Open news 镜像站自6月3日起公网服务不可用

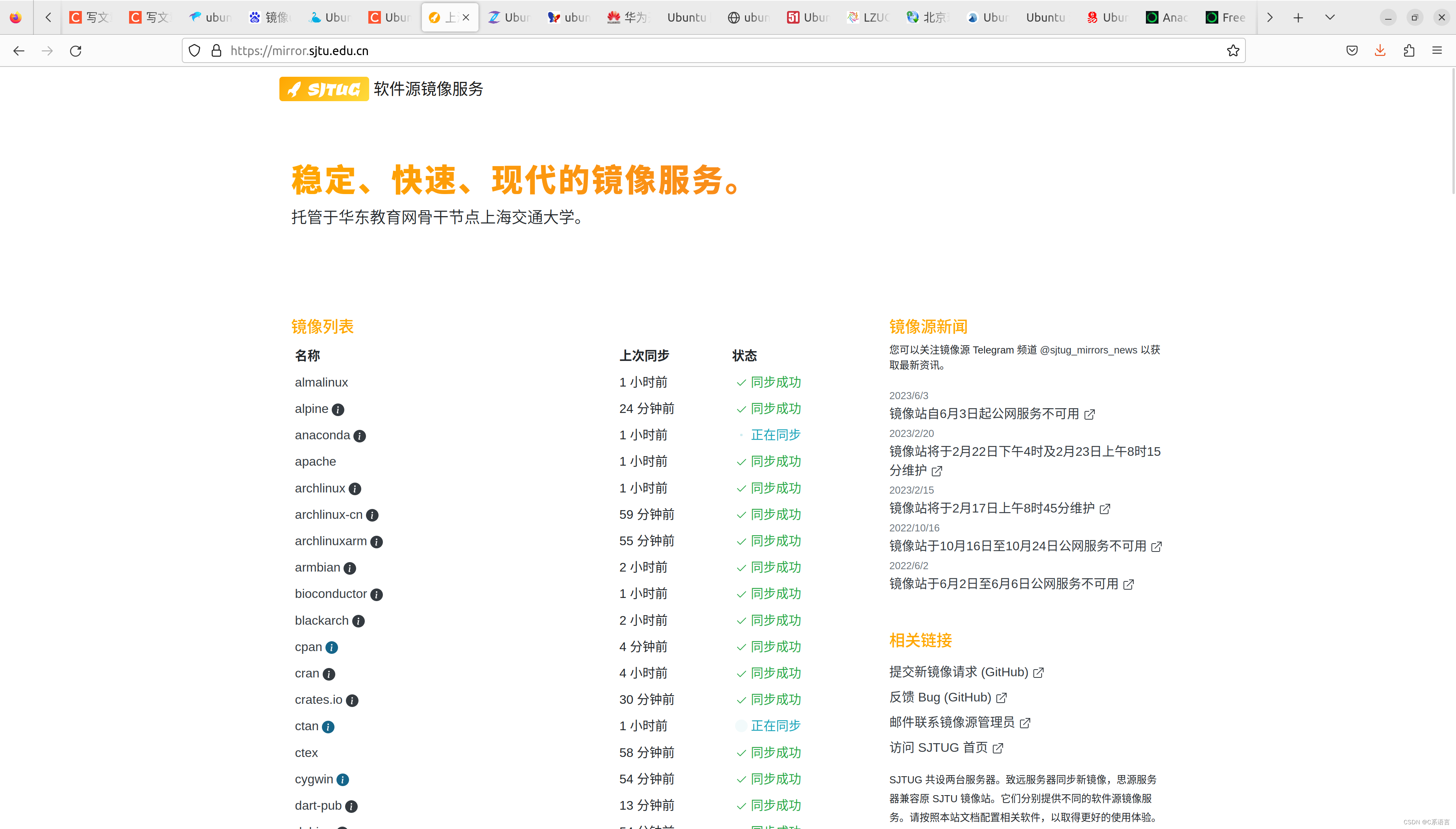[992, 414]
